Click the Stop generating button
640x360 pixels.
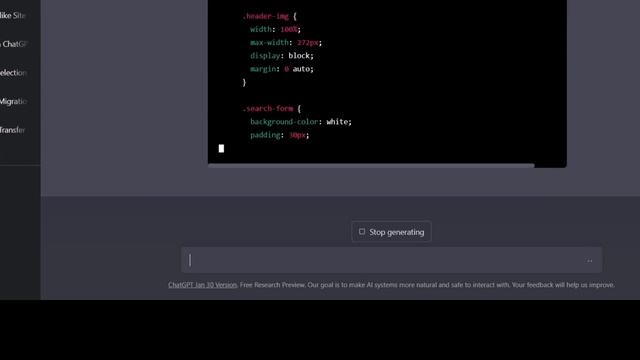[x=391, y=232]
